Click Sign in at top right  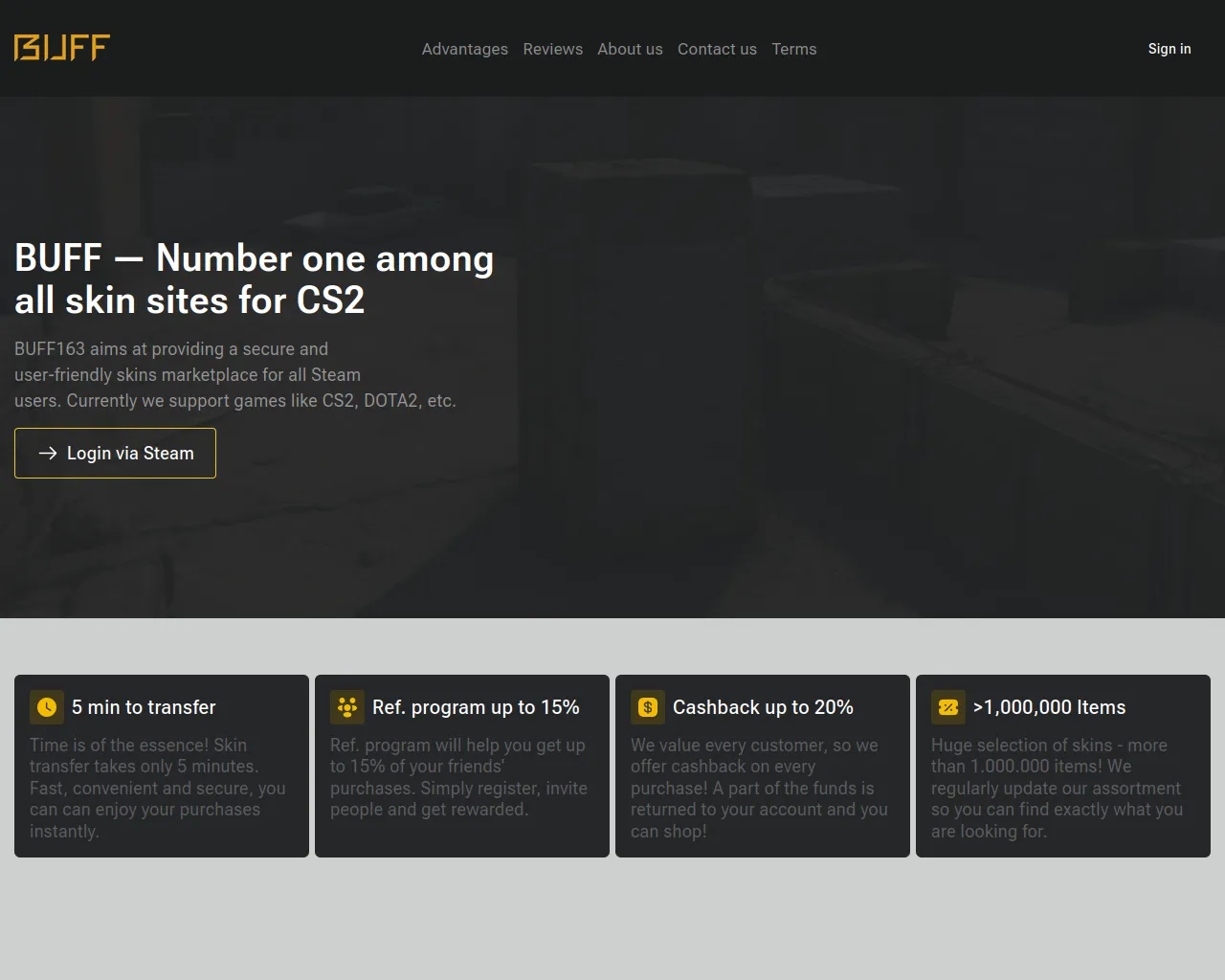point(1169,49)
